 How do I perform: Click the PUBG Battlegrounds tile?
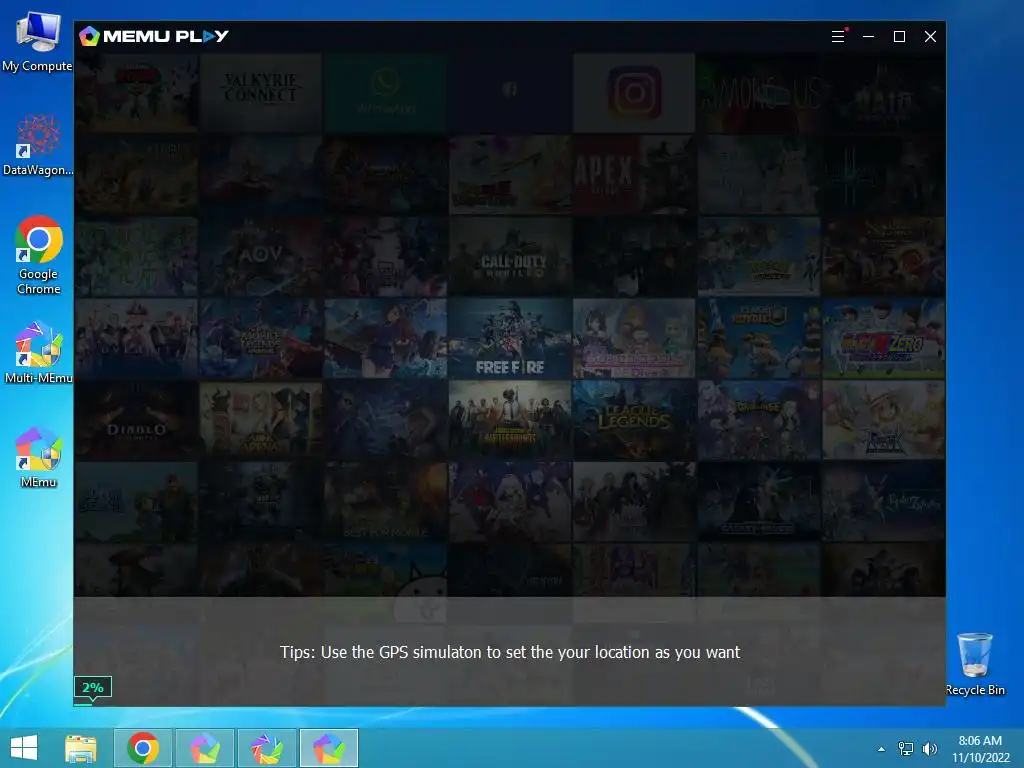tap(510, 420)
